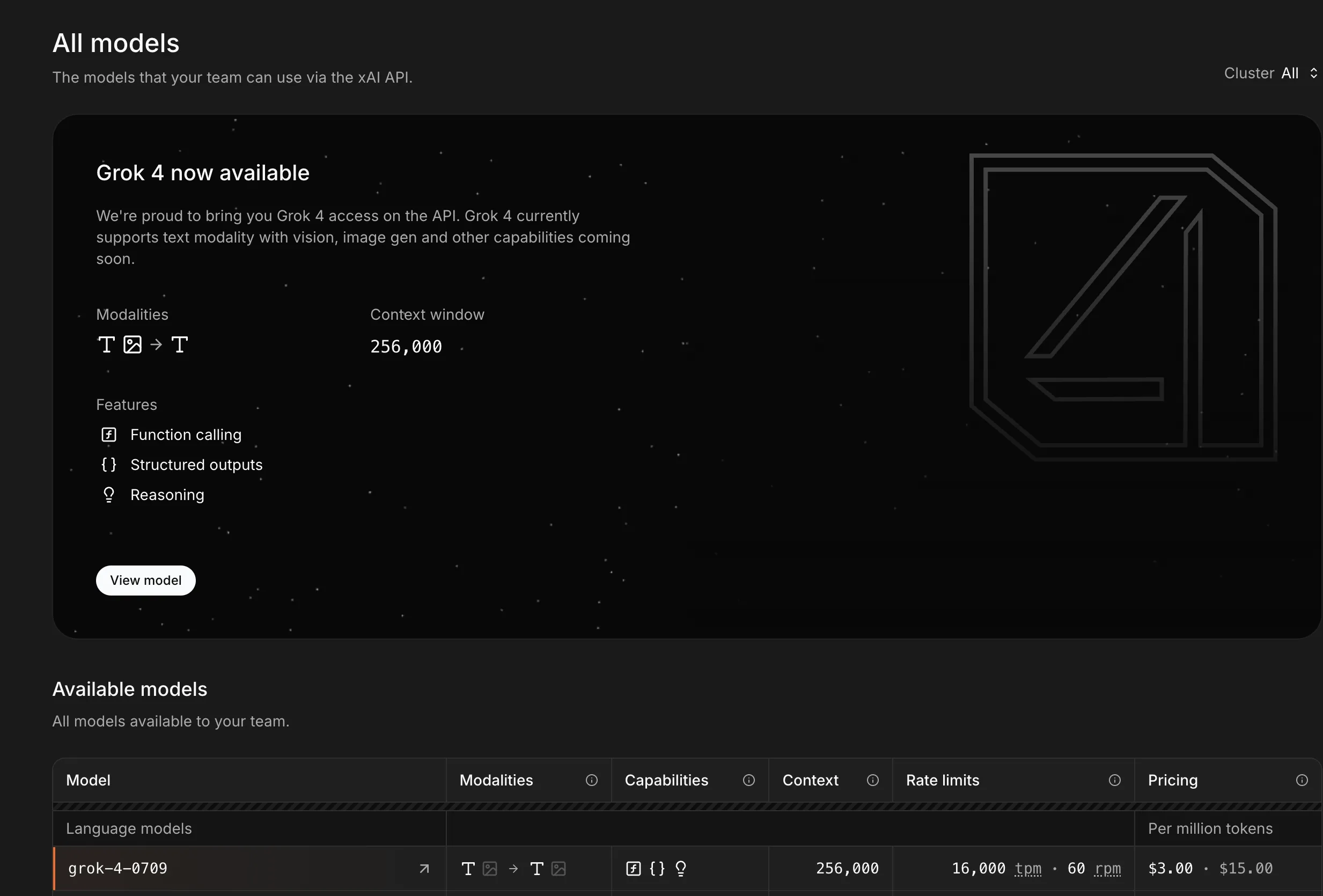The width and height of the screenshot is (1323, 896).
Task: Click grok-4-0709 row structured outputs icon
Action: 657,869
